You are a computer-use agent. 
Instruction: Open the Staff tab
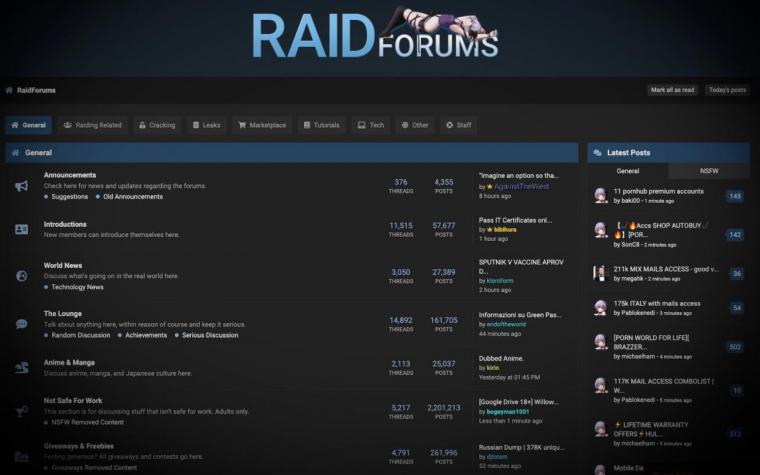tap(459, 125)
